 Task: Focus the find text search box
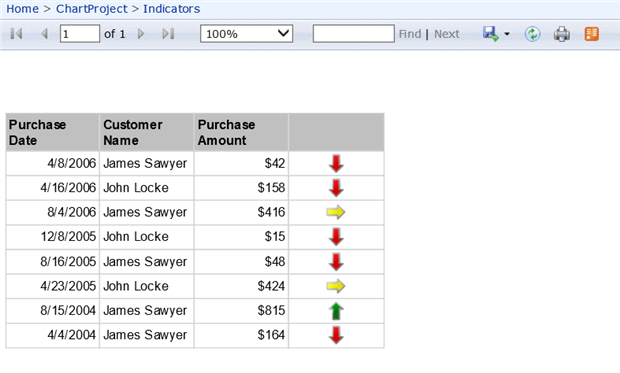(353, 34)
